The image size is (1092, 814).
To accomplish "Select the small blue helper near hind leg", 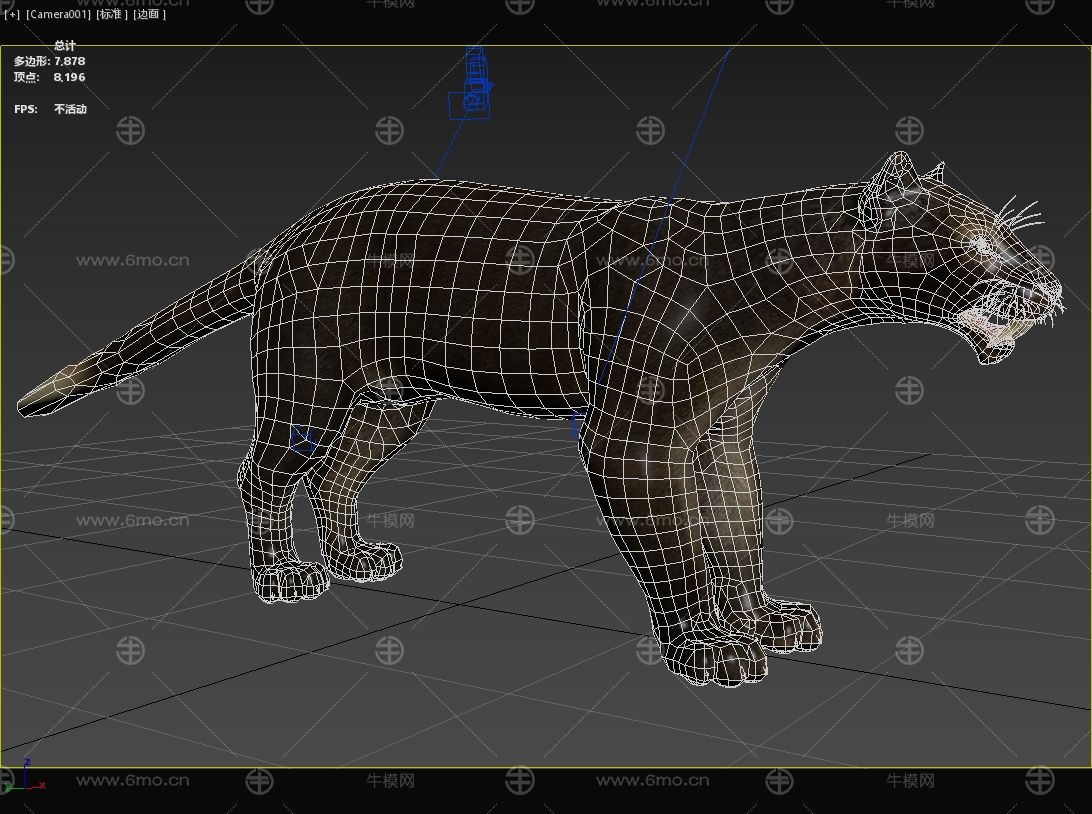I will tap(303, 438).
